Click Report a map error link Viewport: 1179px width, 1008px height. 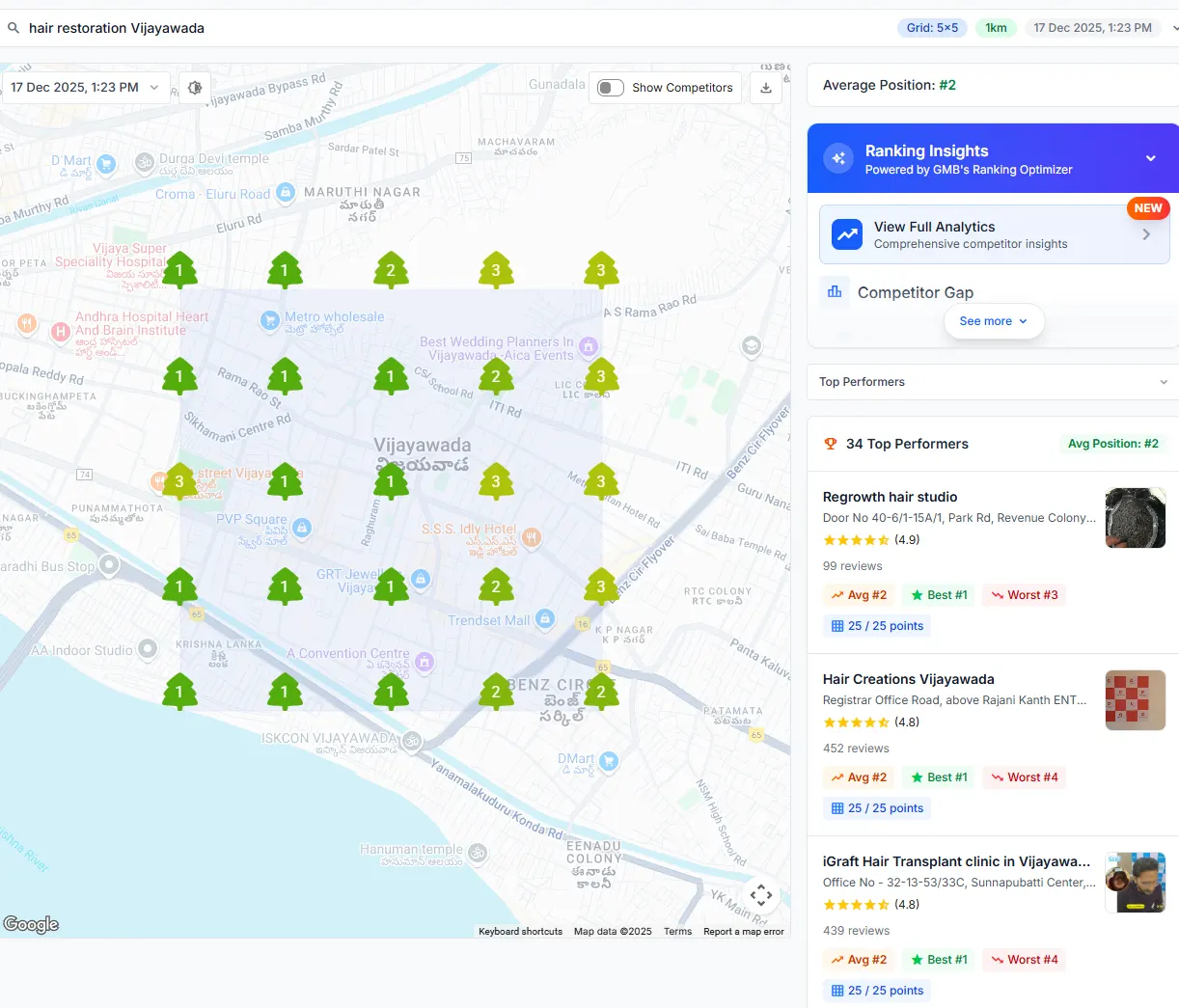[743, 932]
